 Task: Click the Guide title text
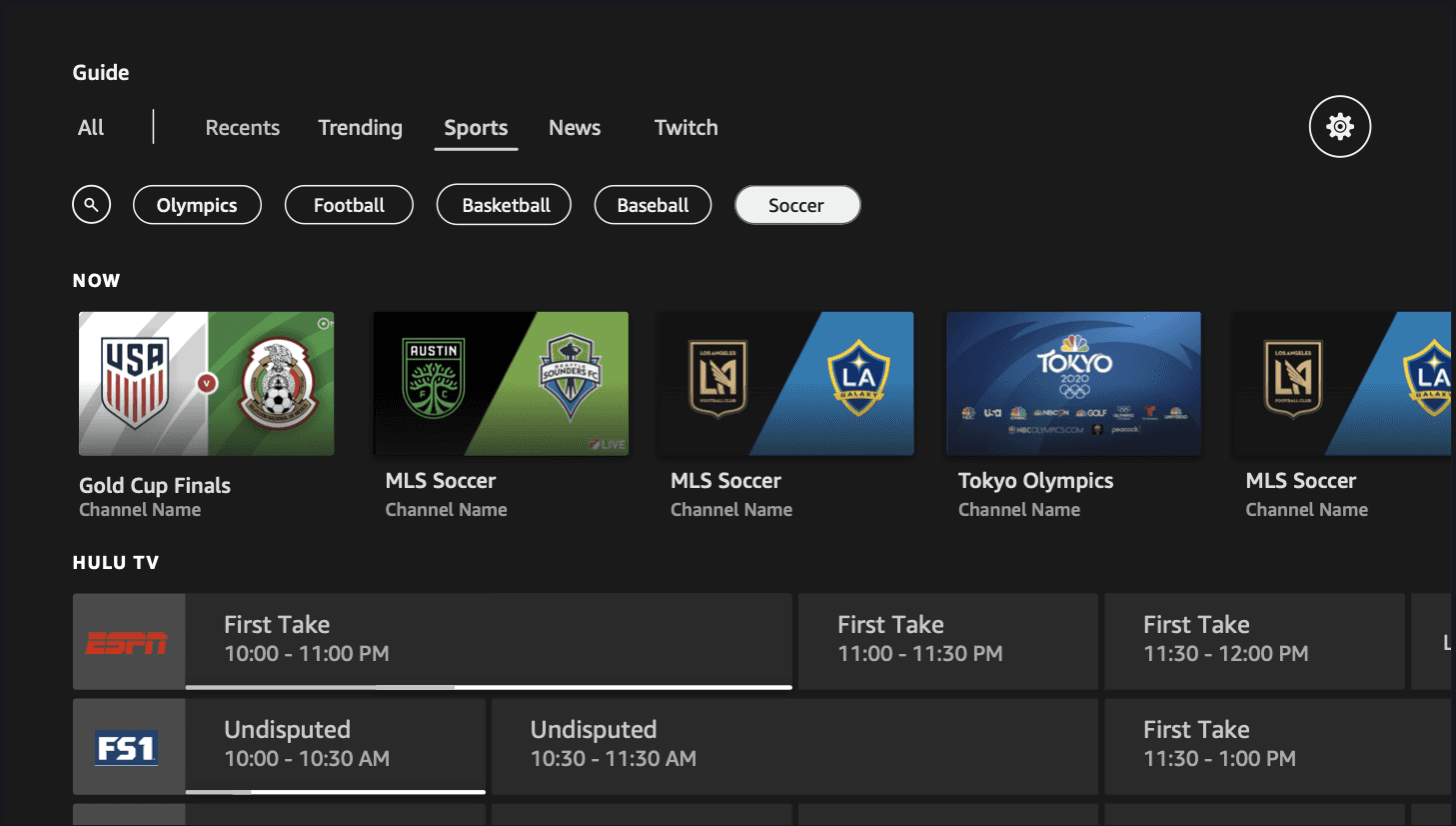101,73
